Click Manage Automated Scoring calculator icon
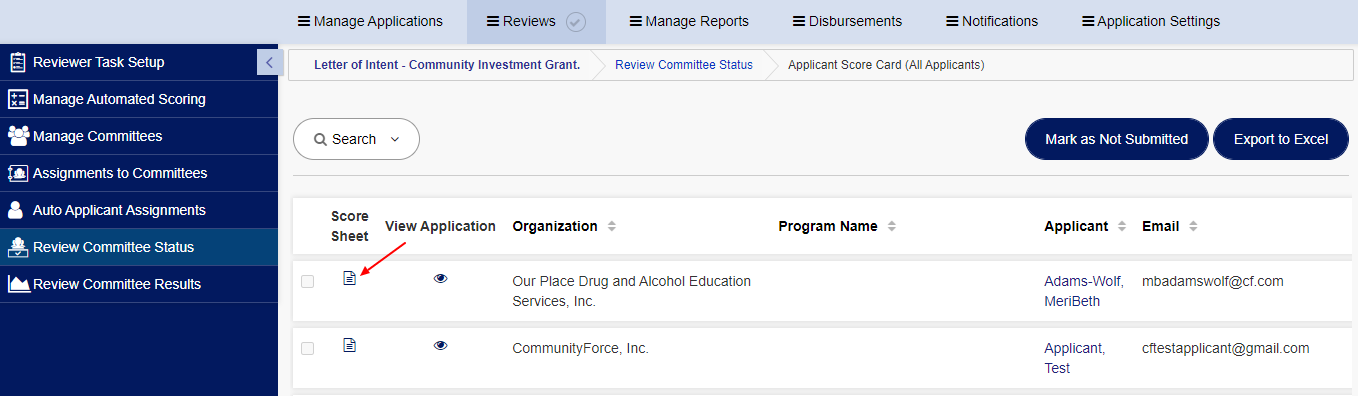 tap(17, 99)
